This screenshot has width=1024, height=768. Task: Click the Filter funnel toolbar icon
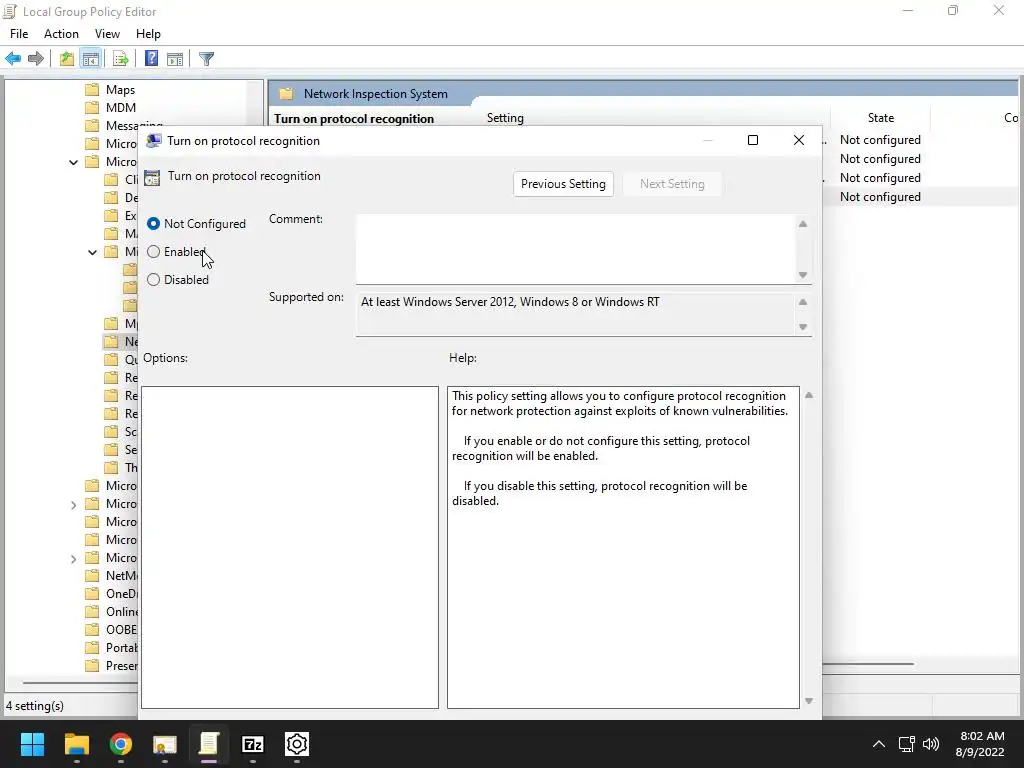(206, 59)
